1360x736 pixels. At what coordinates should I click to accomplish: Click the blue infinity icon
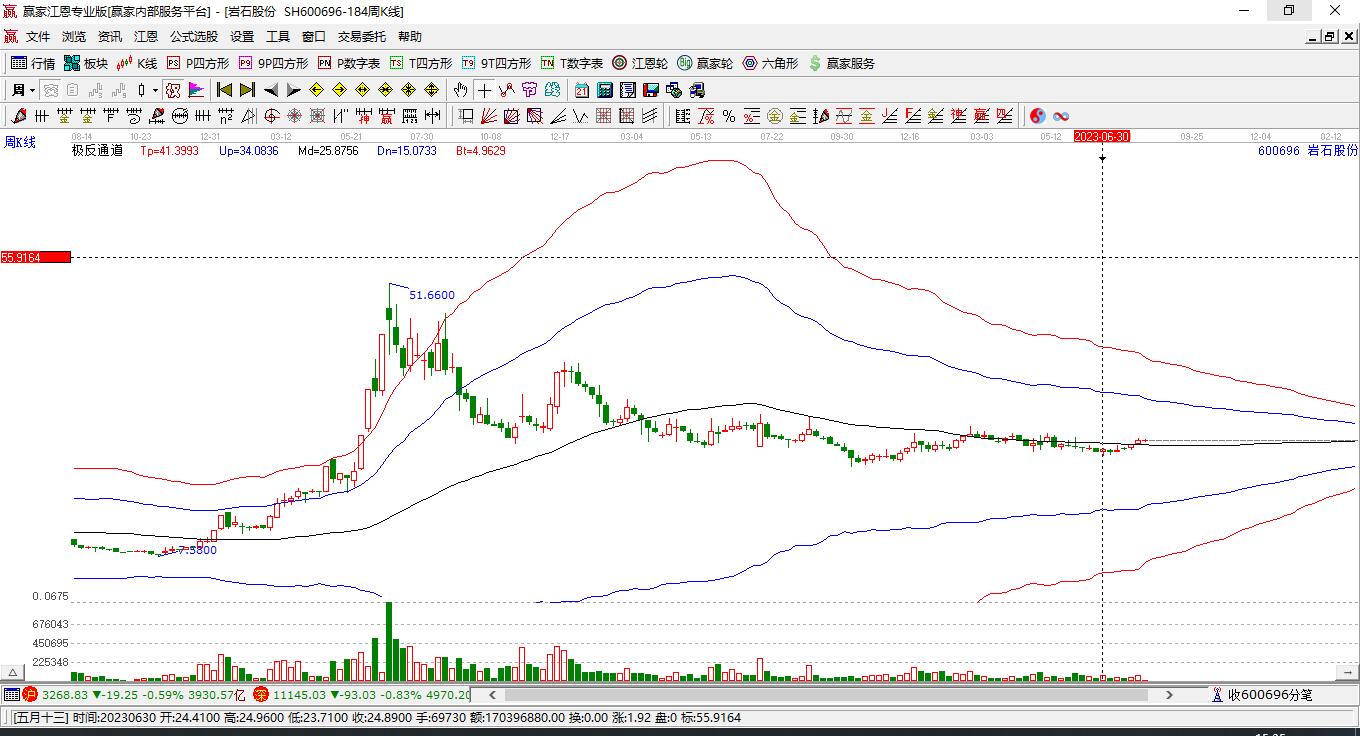(x=1061, y=116)
